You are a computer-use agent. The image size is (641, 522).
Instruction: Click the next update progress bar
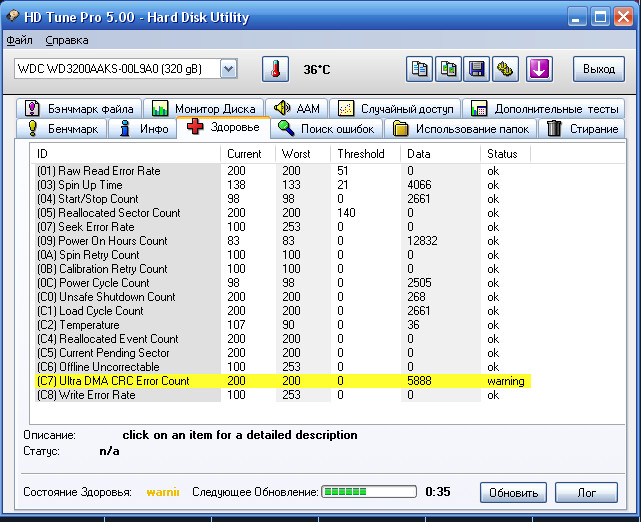369,491
